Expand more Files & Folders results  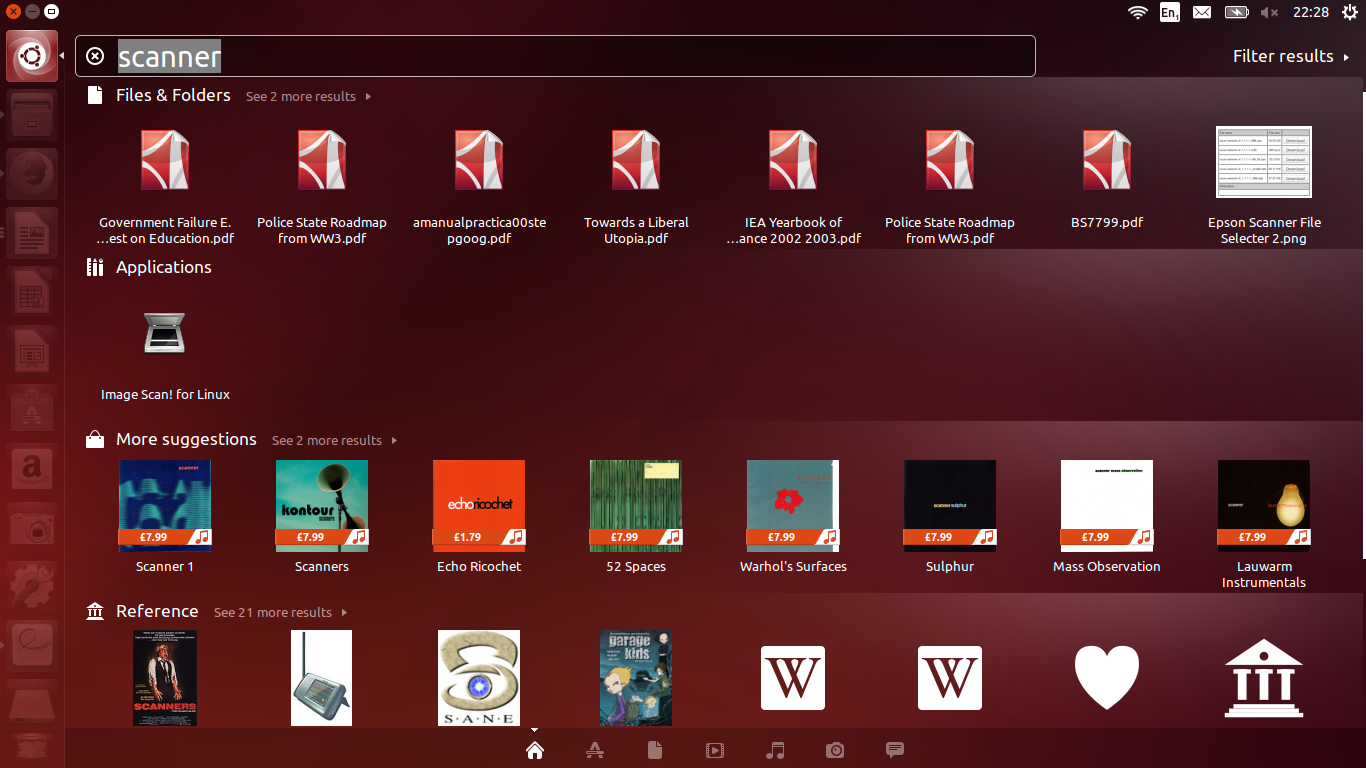pos(308,96)
